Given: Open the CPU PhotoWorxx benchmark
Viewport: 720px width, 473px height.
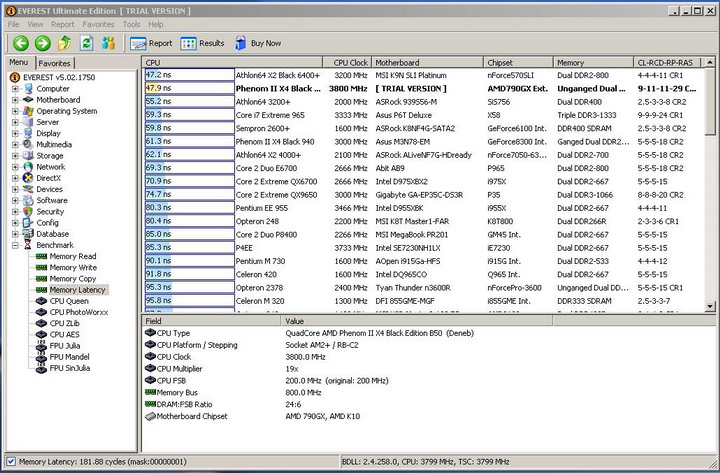Looking at the screenshot, I should 72,312.
